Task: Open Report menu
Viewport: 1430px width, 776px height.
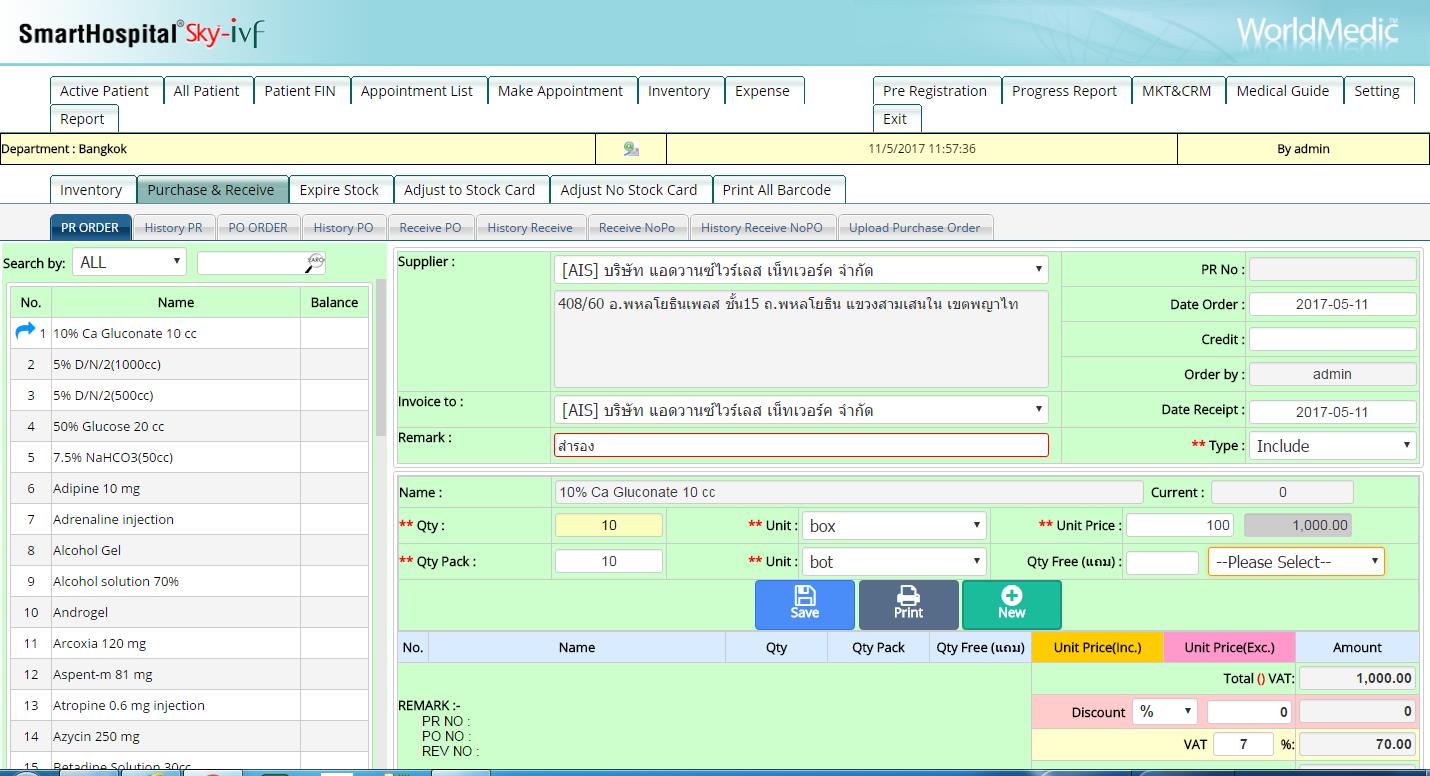Action: [x=82, y=118]
